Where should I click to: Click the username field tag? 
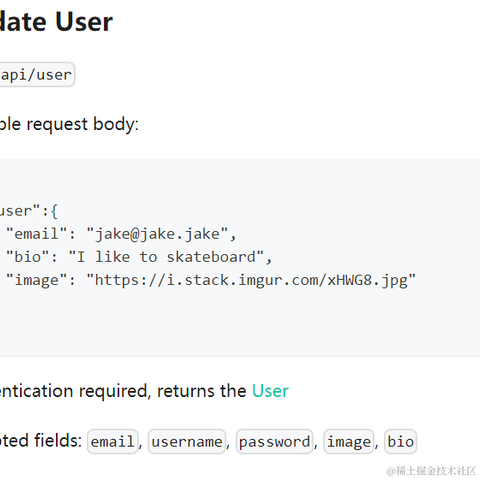[x=187, y=442]
